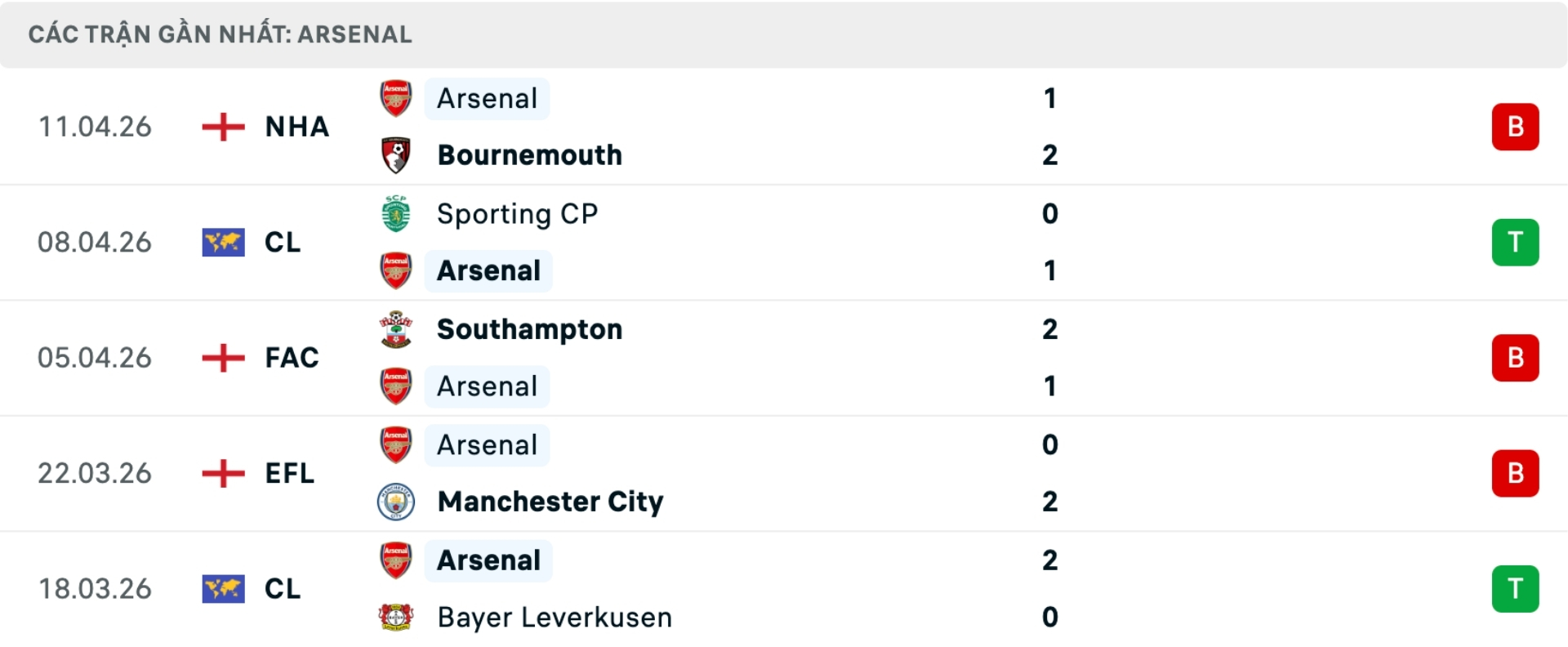1568x647 pixels.
Task: Click the FAC competition label
Action: pos(292,358)
